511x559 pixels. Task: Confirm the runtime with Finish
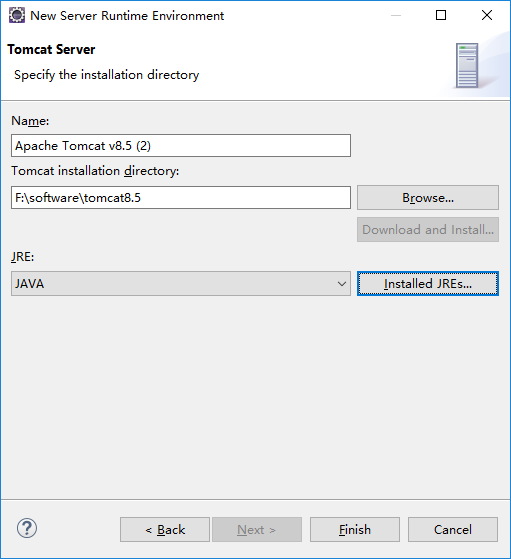coord(355,530)
